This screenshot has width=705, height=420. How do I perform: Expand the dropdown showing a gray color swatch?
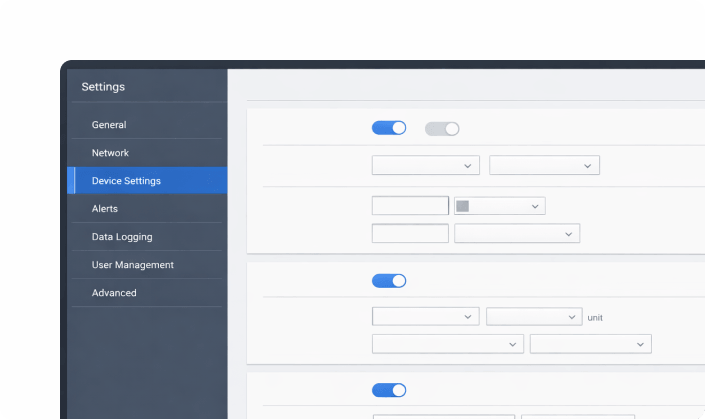tap(500, 206)
